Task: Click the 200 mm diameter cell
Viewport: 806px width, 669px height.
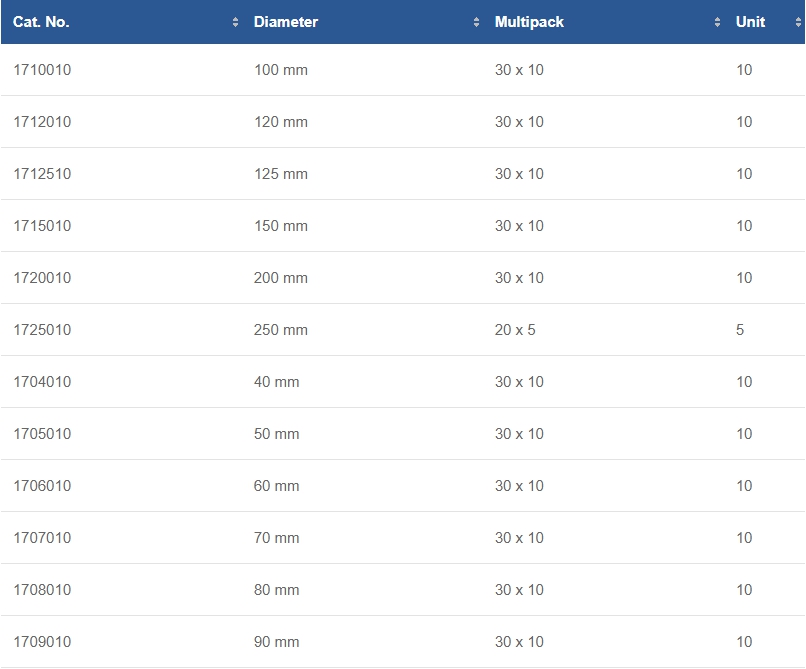Action: [281, 278]
